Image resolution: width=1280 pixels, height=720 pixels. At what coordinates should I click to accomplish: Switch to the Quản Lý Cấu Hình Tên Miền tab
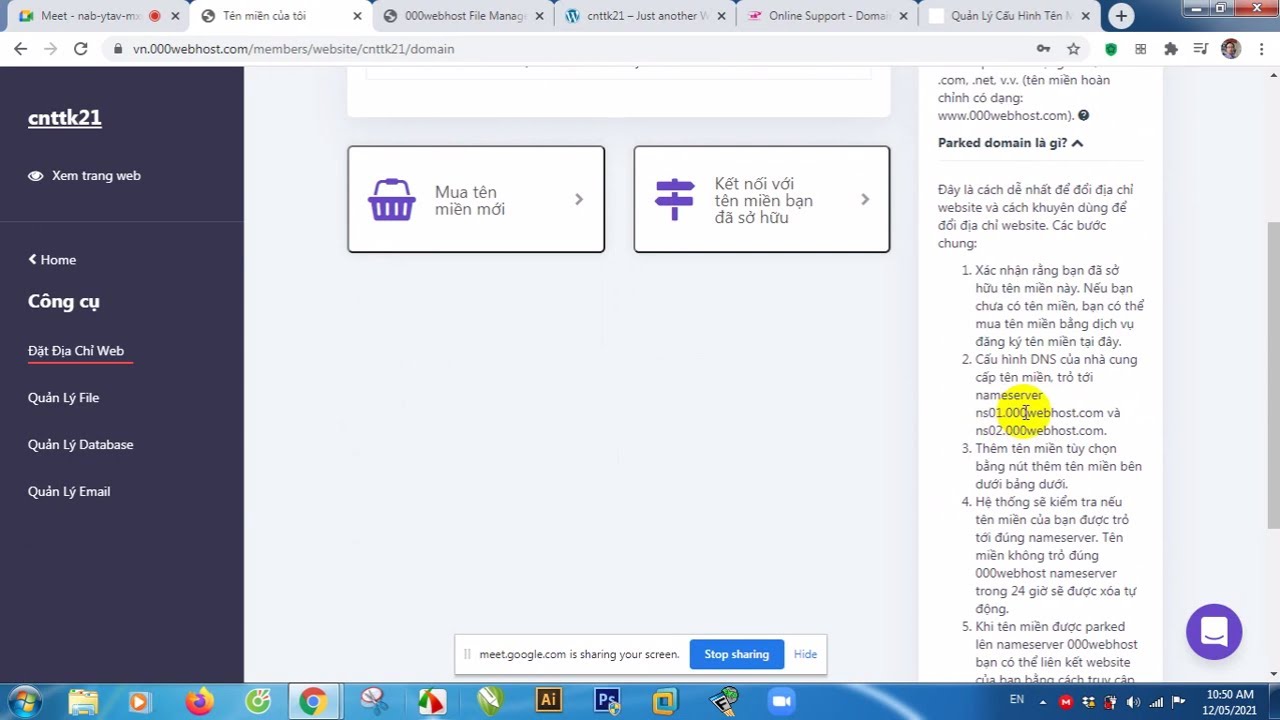pyautogui.click(x=1010, y=16)
